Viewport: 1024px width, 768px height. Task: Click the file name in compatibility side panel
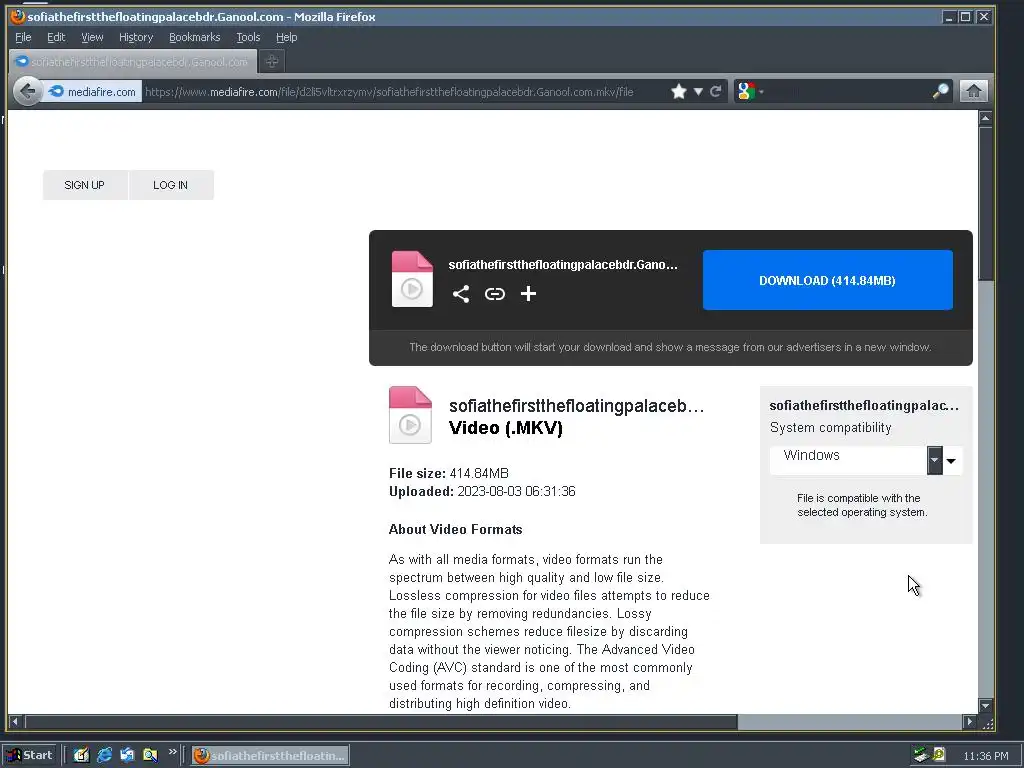point(864,406)
